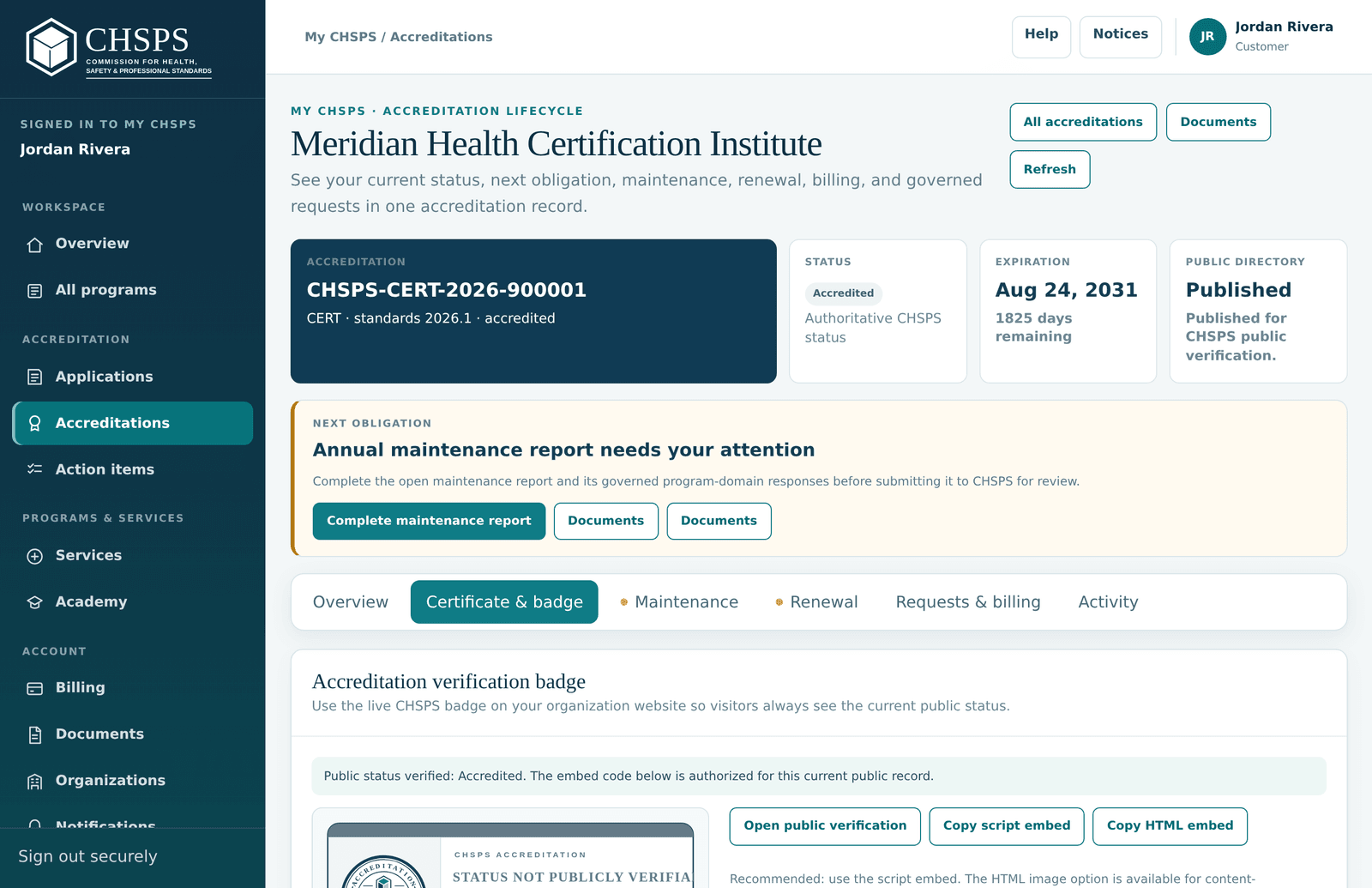Click the Applications document icon
The height and width of the screenshot is (888, 1372).
[x=35, y=377]
